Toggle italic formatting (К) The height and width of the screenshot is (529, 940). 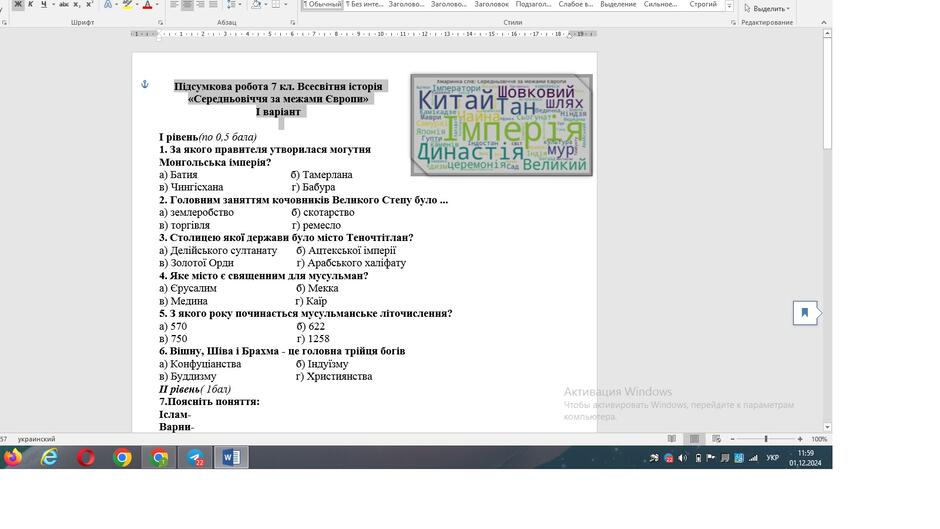31,4
